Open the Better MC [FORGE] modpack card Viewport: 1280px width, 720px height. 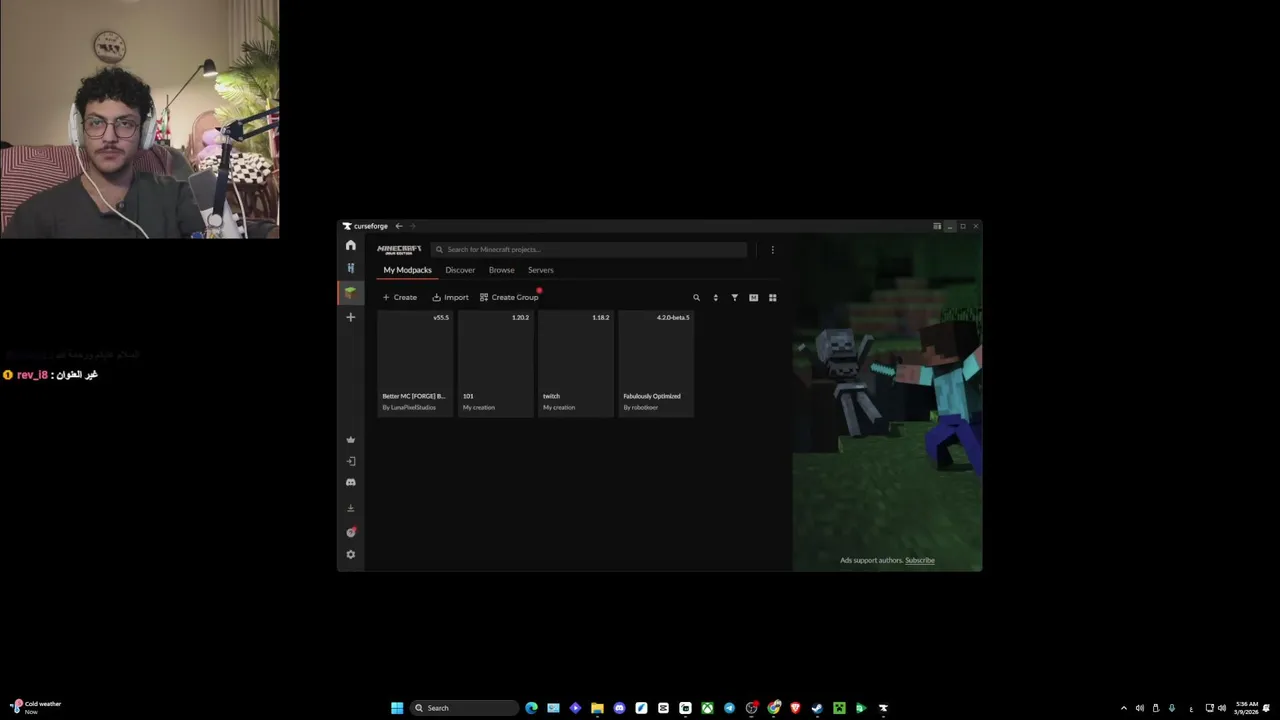click(x=415, y=362)
